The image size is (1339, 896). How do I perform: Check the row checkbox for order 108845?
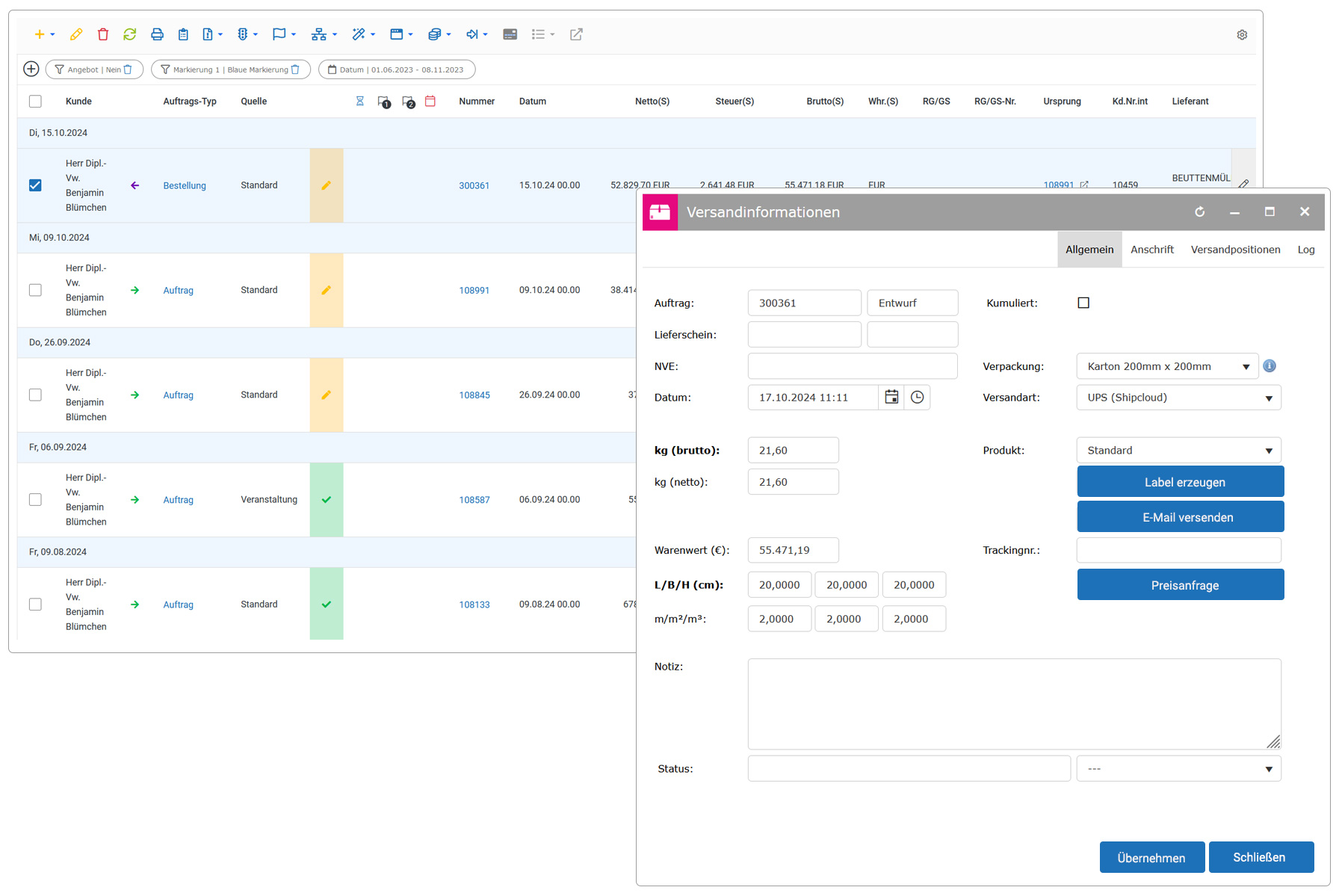point(35,395)
